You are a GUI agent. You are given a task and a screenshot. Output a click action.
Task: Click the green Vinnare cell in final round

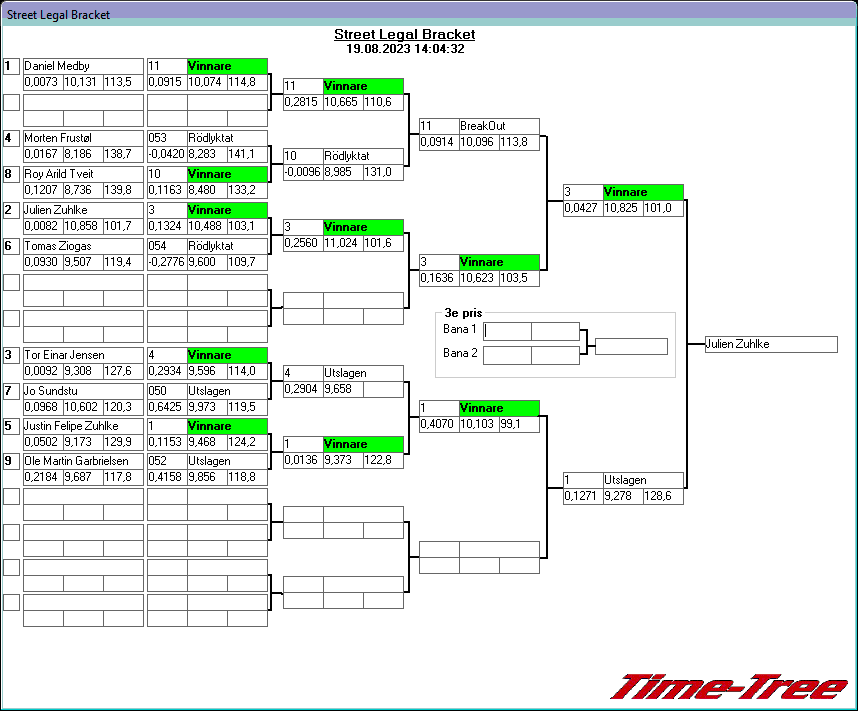click(x=643, y=192)
